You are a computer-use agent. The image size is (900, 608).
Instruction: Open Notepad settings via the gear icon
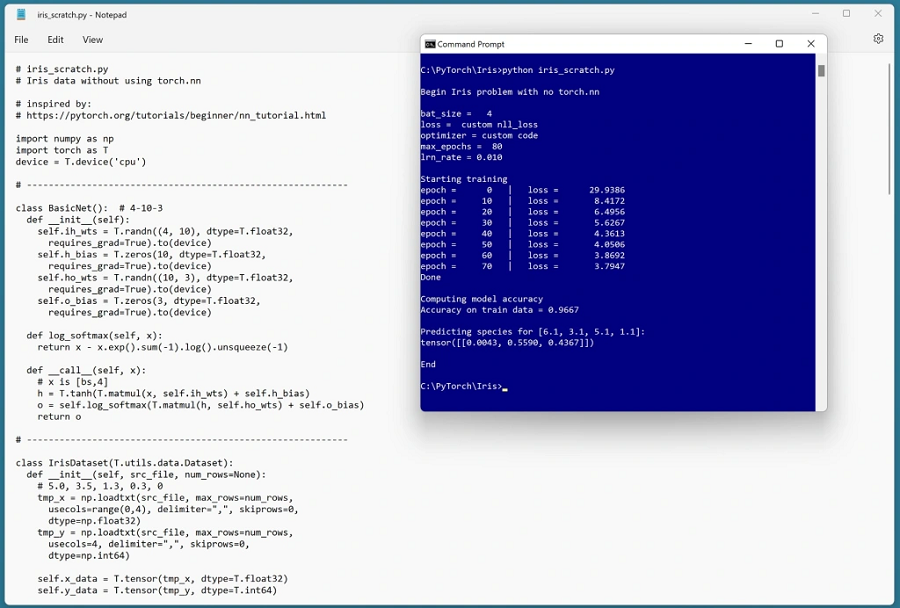coord(878,37)
